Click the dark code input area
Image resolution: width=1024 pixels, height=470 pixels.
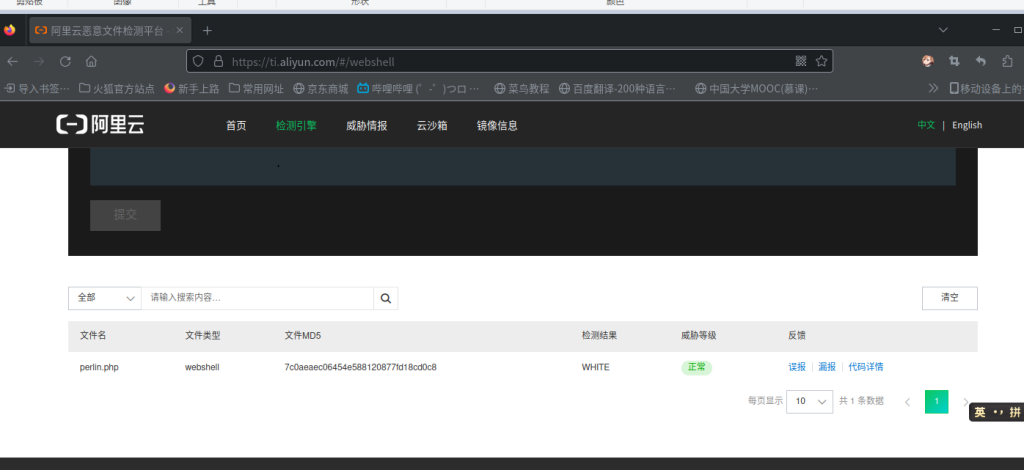tap(522, 166)
